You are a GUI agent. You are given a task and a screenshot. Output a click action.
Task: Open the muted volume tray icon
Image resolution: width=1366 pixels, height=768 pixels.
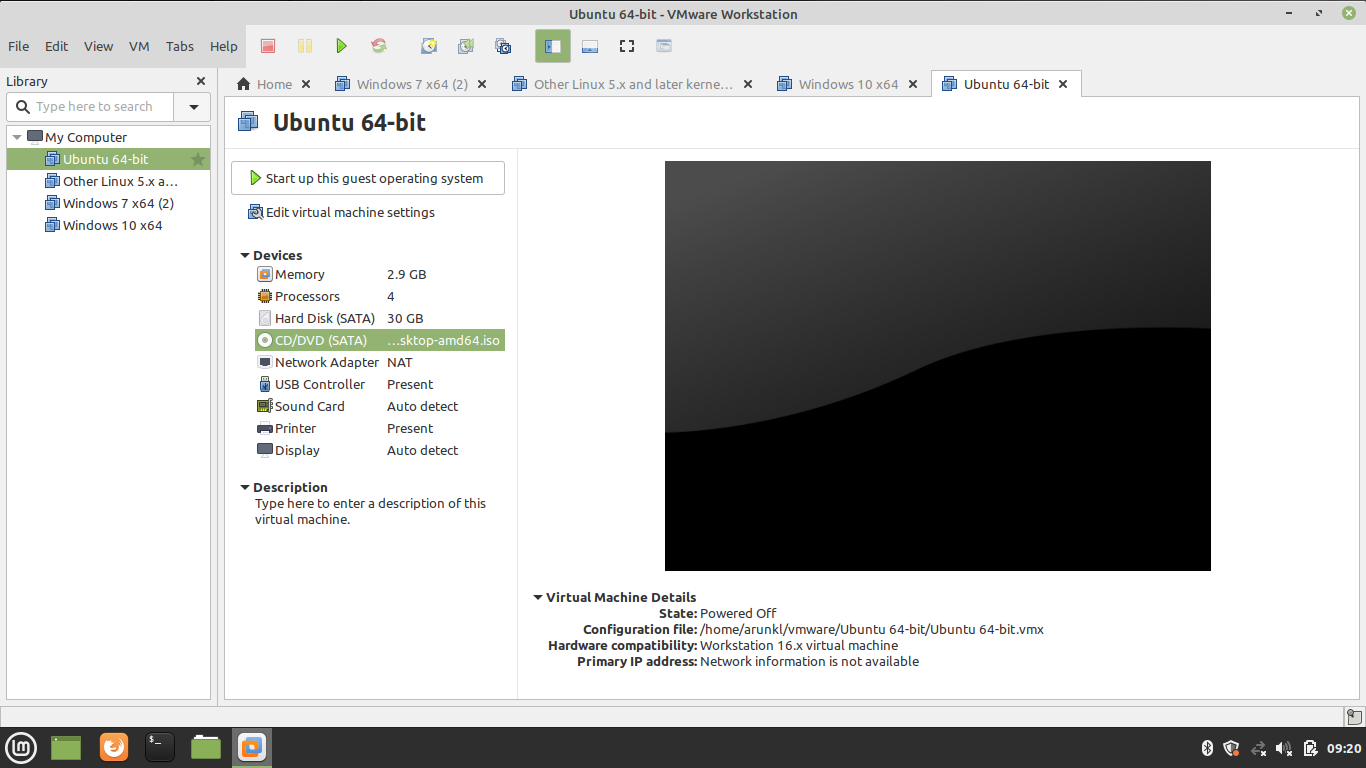(x=1284, y=748)
